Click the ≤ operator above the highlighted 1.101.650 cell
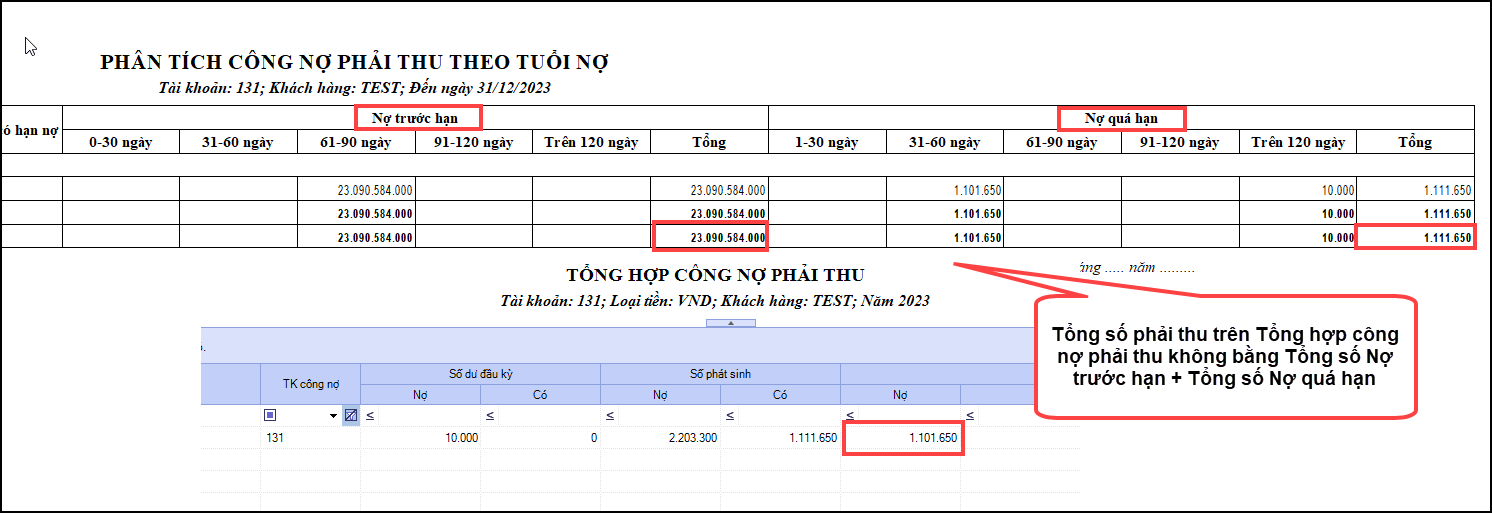 (x=849, y=415)
